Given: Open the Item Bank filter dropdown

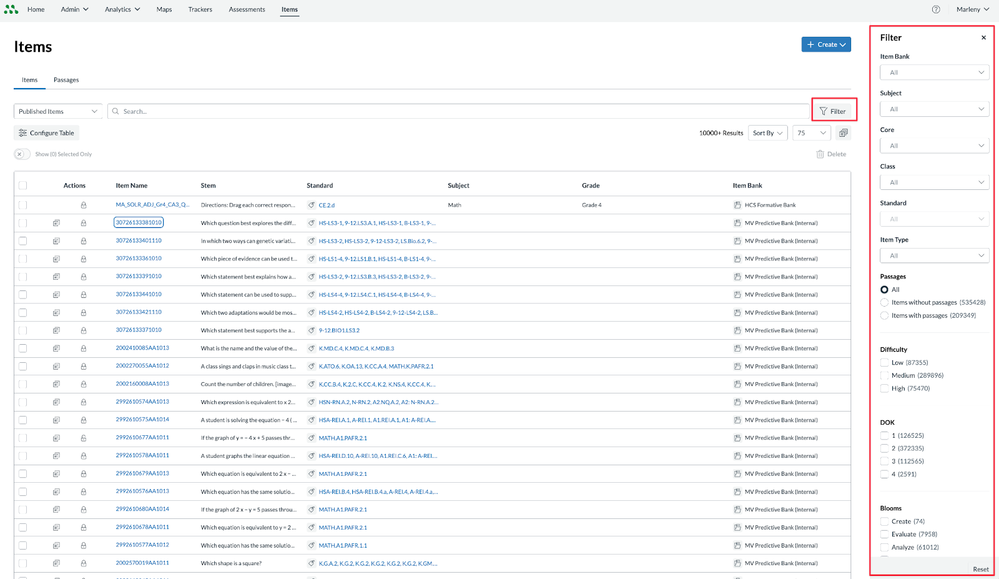Looking at the screenshot, I should click(934, 72).
